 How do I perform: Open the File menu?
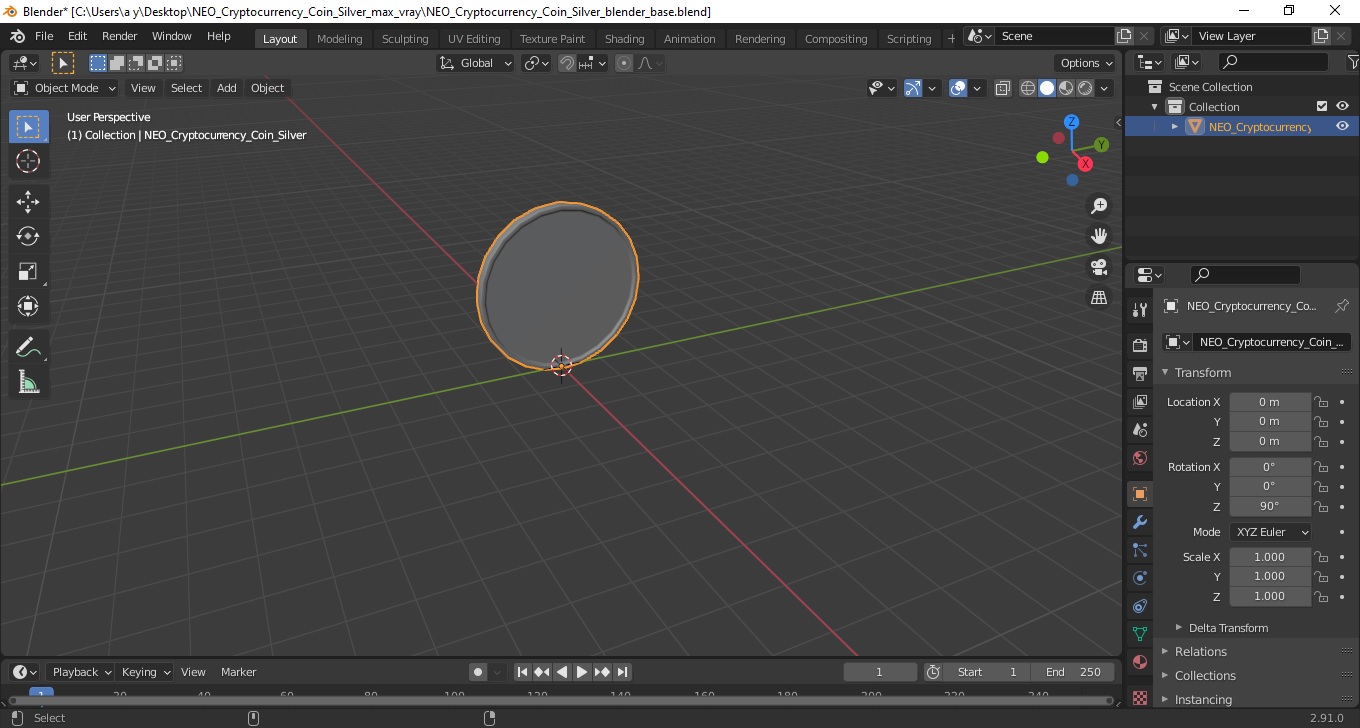coord(44,36)
